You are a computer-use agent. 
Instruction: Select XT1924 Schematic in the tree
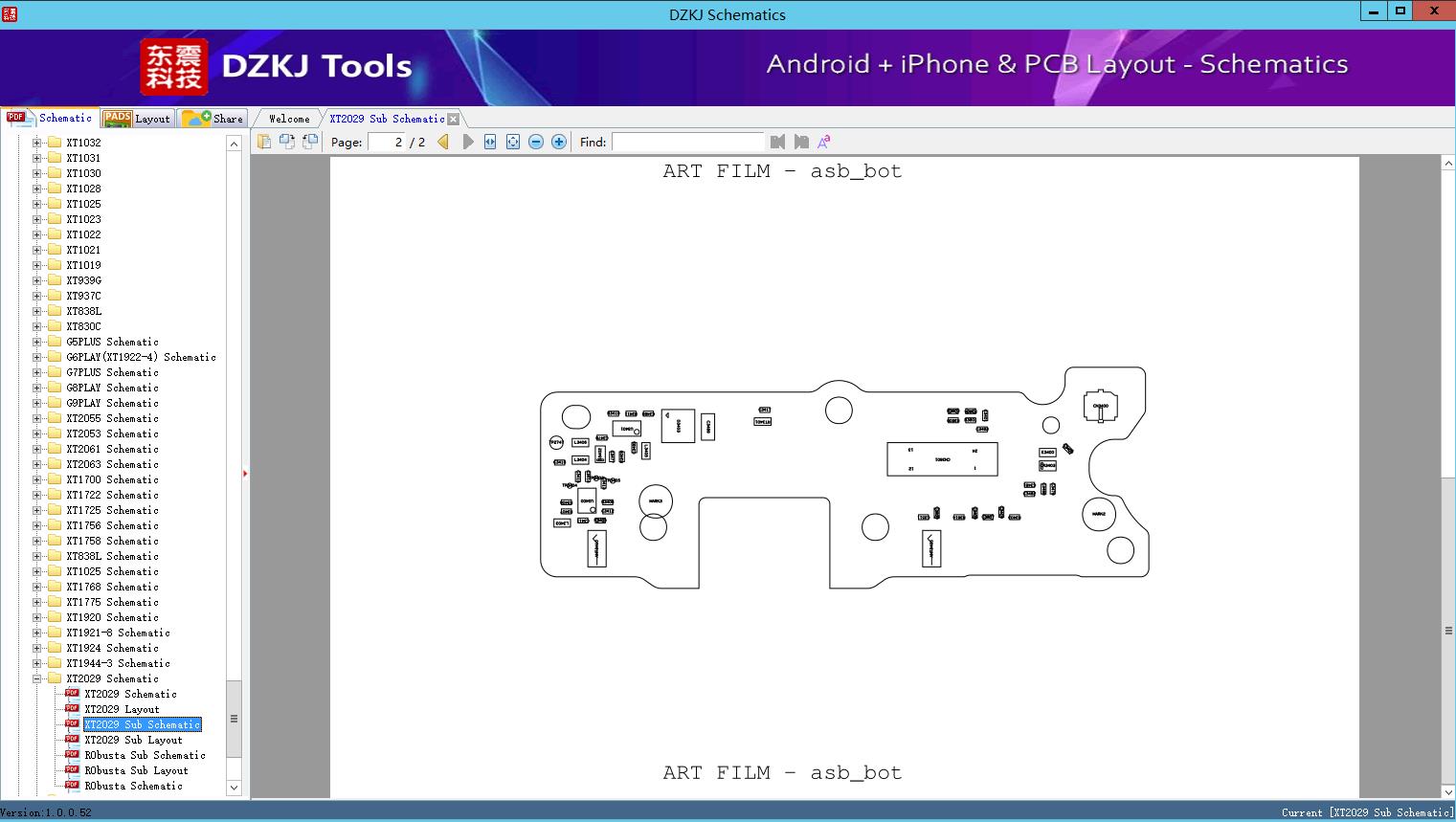tap(112, 648)
